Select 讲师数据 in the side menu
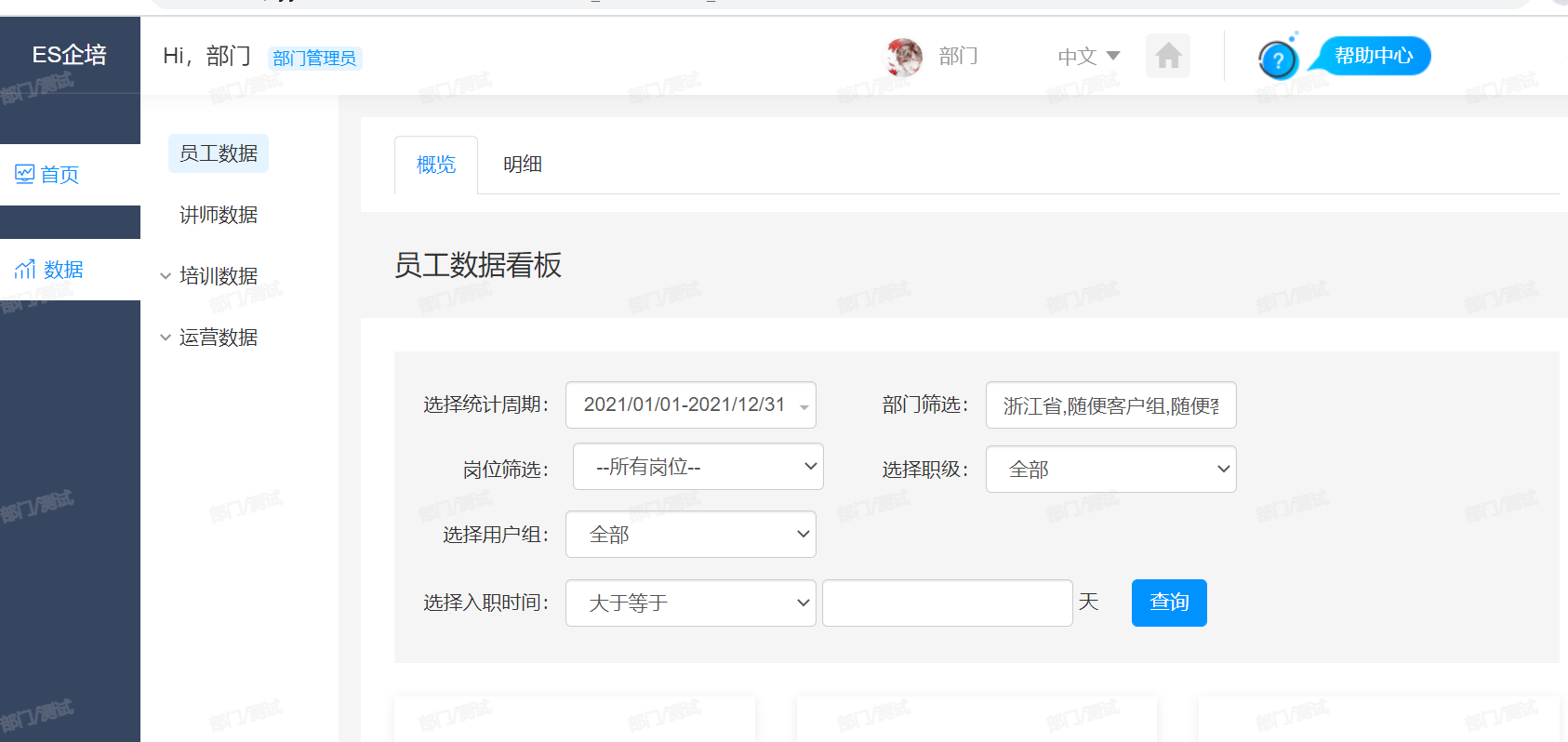Viewport: 1568px width, 742px height. click(219, 215)
